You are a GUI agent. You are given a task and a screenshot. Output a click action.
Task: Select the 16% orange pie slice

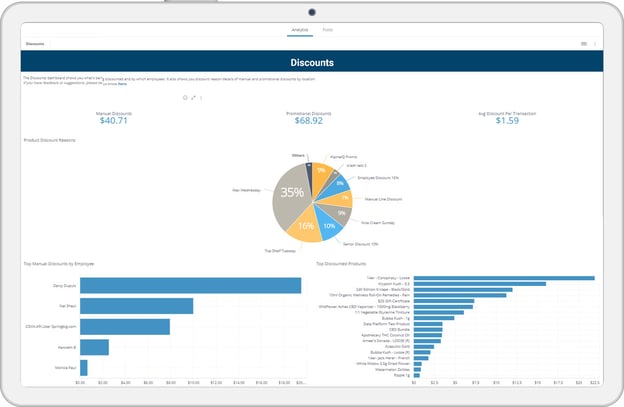[306, 227]
